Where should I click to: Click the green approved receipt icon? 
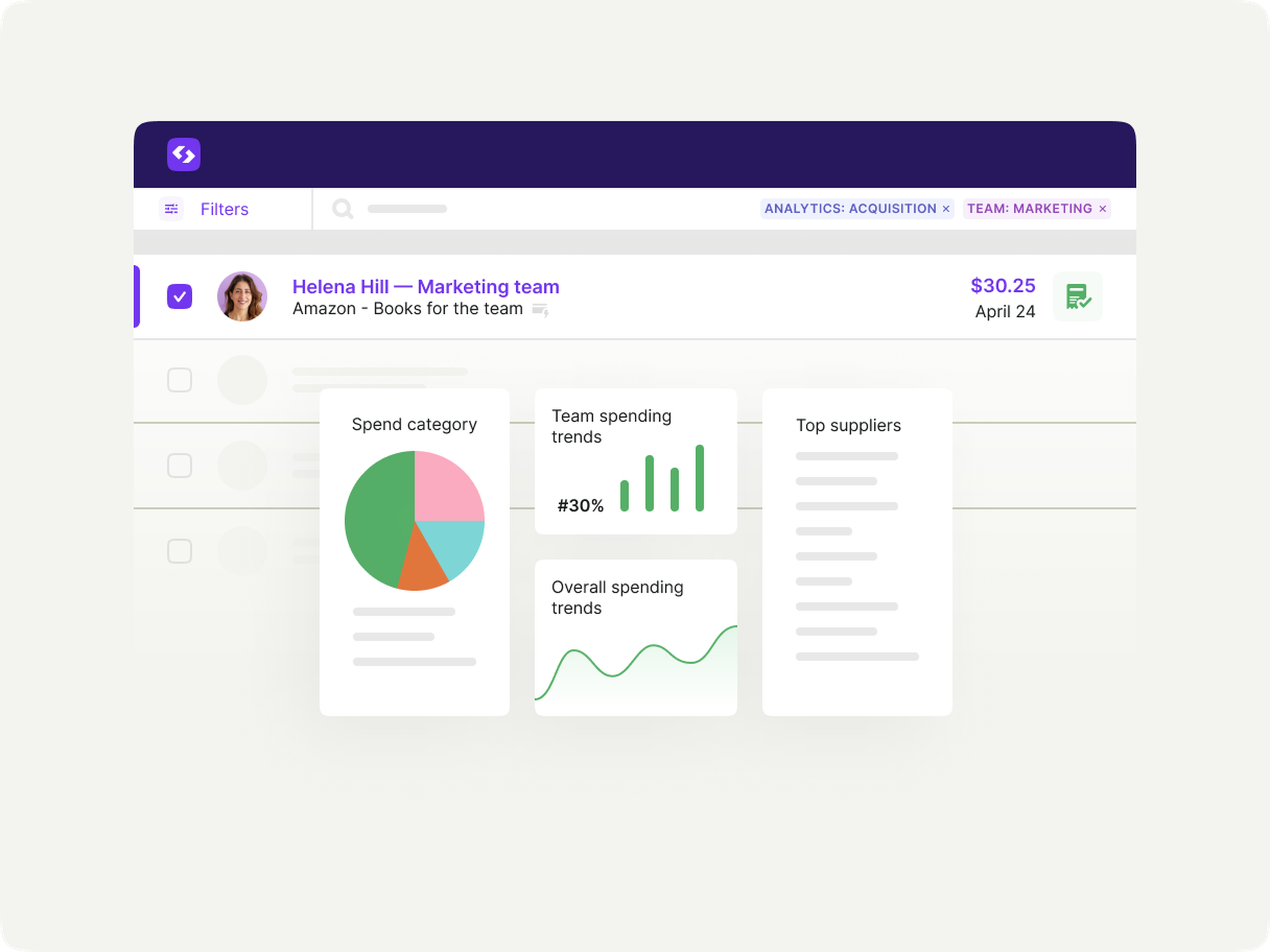[1077, 296]
